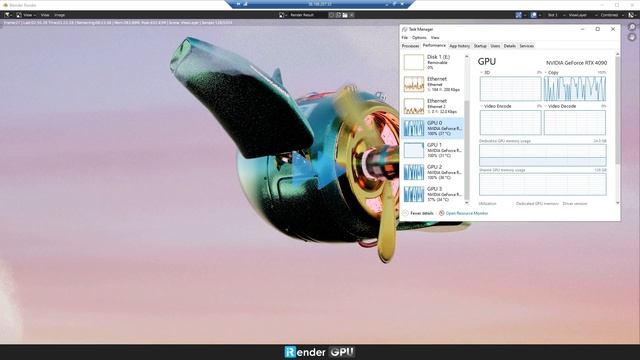This screenshot has width=640, height=360.
Task: Select the first Ethernet adapter entry
Action: (x=433, y=84)
